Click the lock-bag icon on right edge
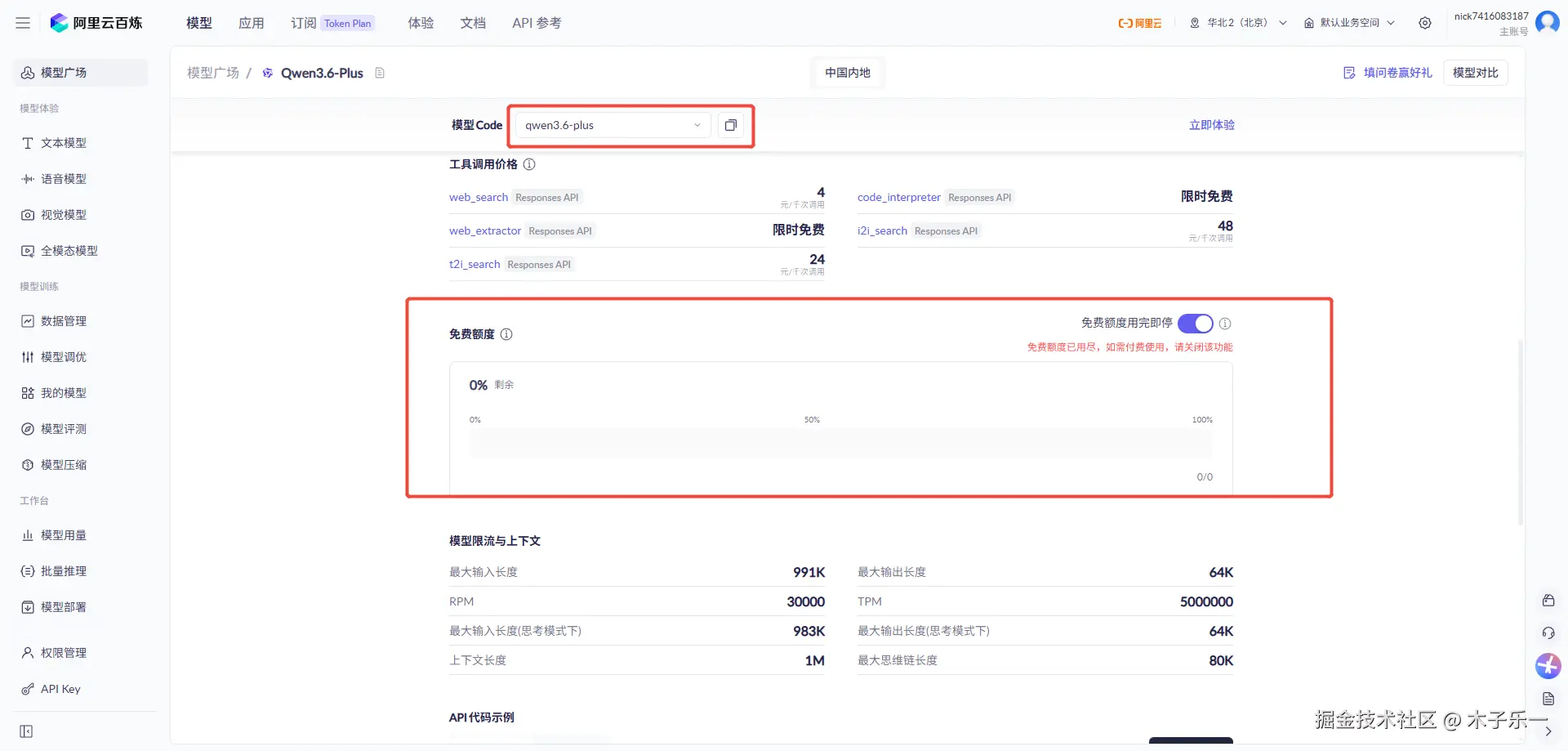Screen dimensions: 1568x751 pyautogui.click(x=1548, y=601)
